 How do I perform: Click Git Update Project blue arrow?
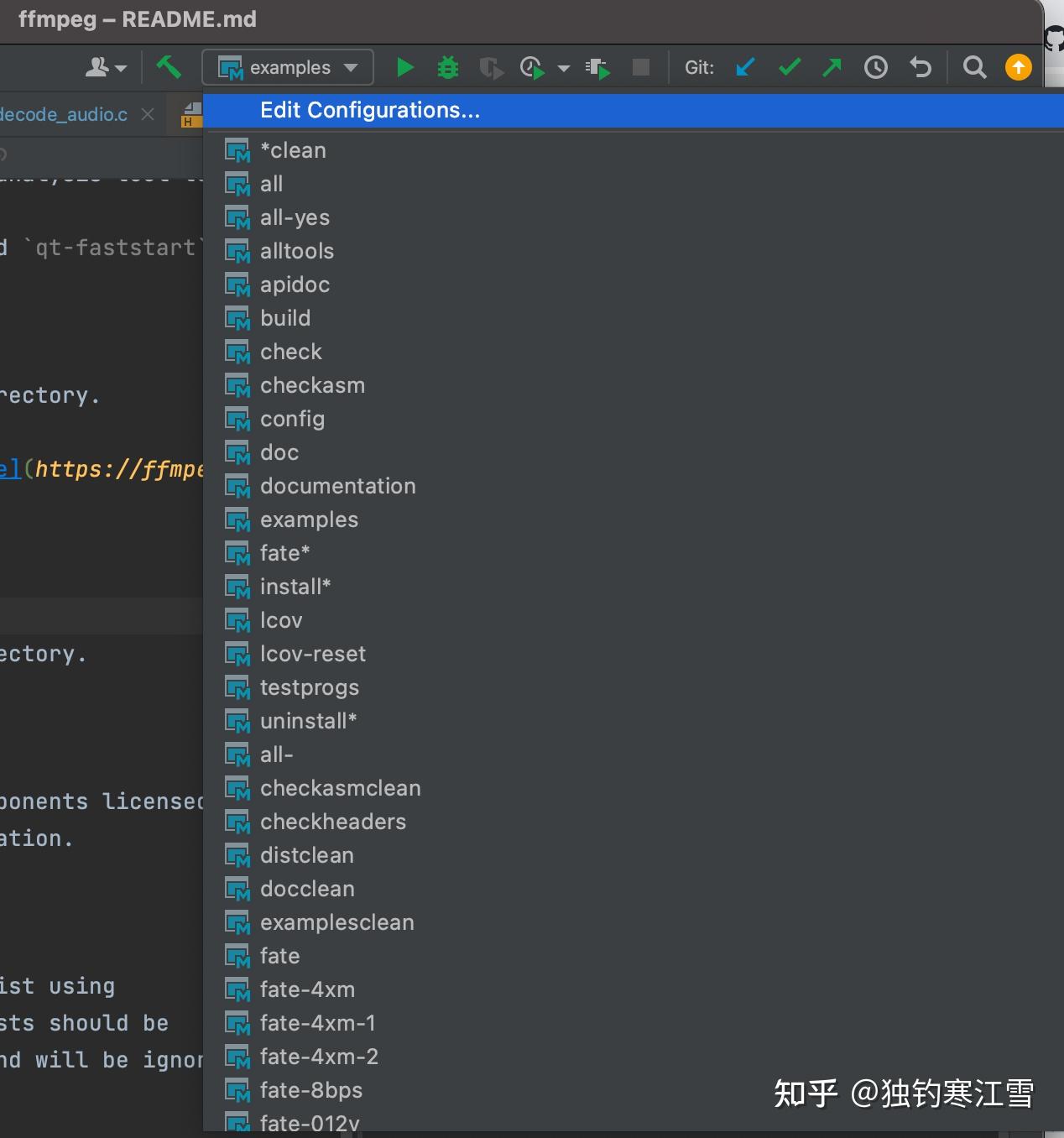(745, 67)
